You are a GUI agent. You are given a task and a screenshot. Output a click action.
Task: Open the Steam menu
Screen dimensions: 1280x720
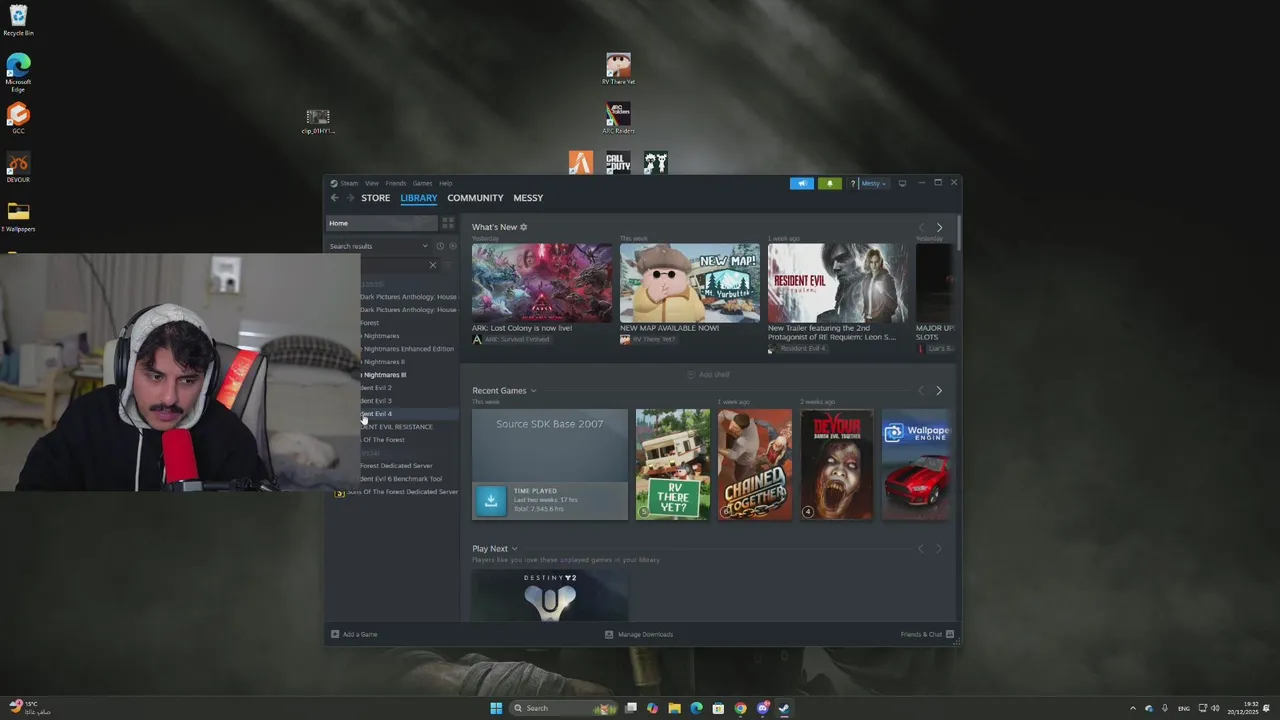pyautogui.click(x=349, y=183)
